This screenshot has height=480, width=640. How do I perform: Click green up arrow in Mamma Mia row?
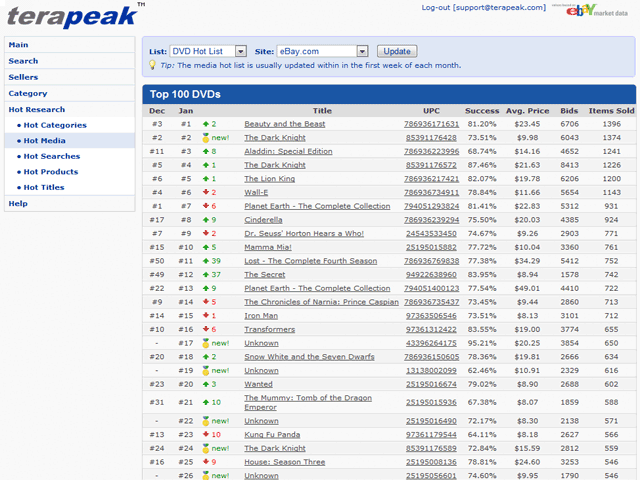click(206, 247)
